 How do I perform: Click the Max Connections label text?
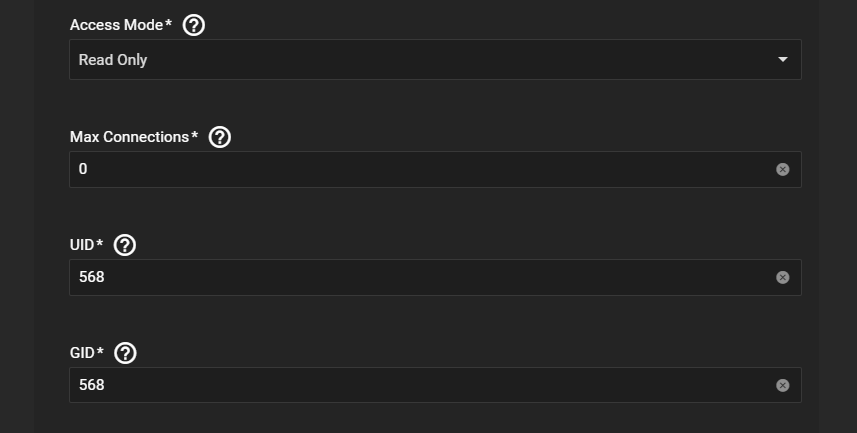pos(129,137)
